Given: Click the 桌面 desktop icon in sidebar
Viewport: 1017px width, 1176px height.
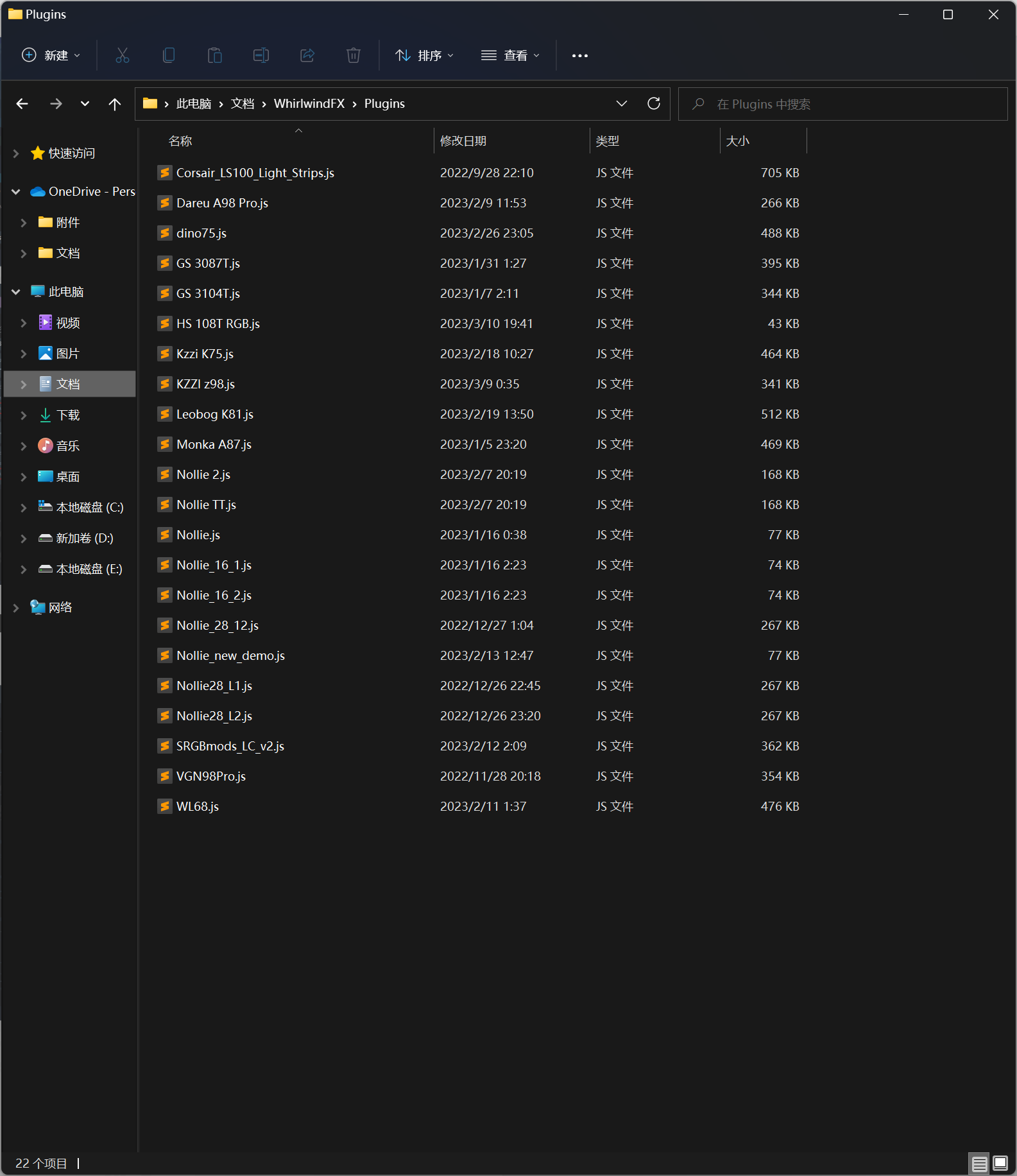Looking at the screenshot, I should pyautogui.click(x=46, y=476).
